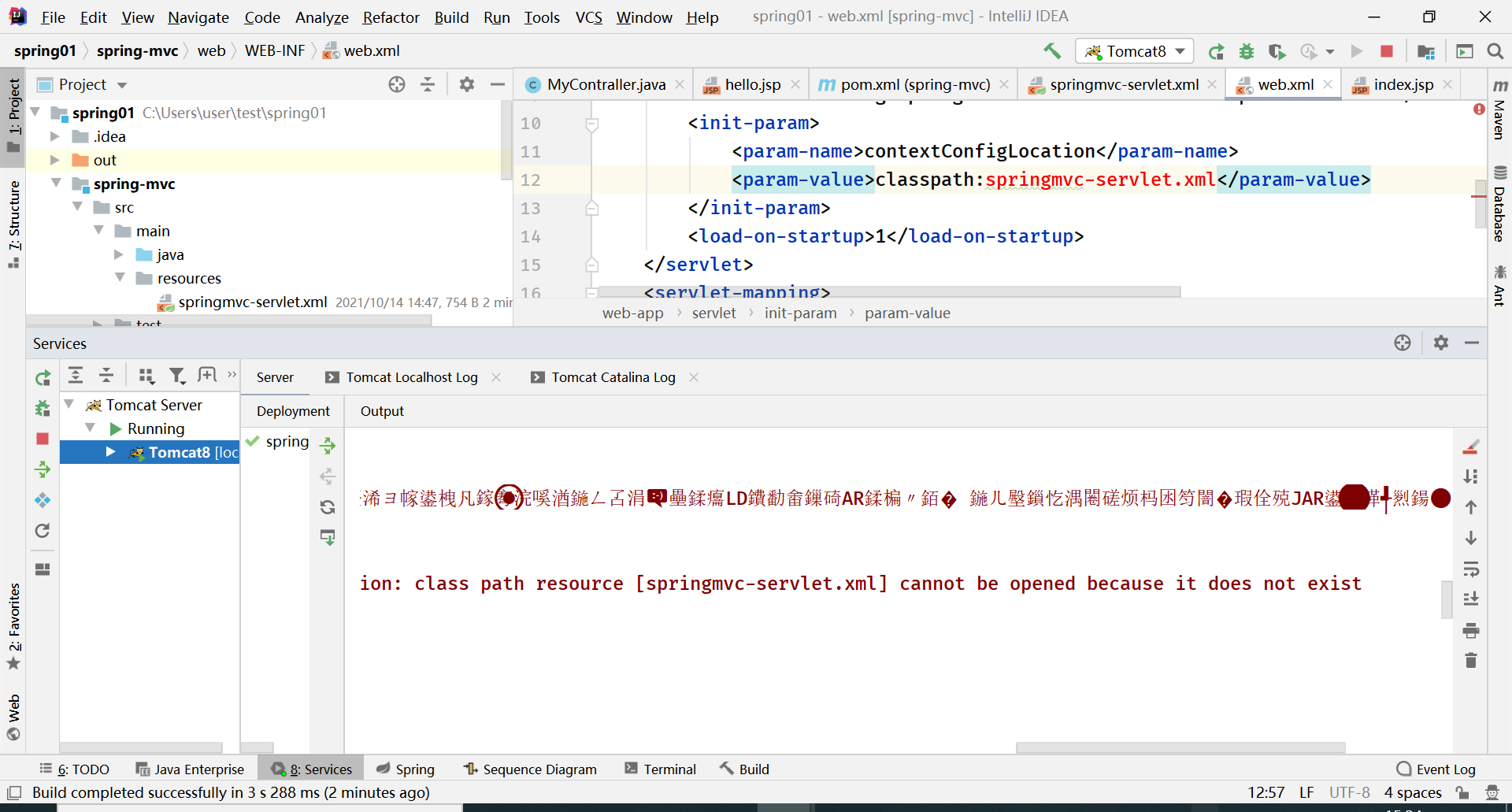Toggle scroll to end in console
The width and height of the screenshot is (1512, 812).
1470,599
